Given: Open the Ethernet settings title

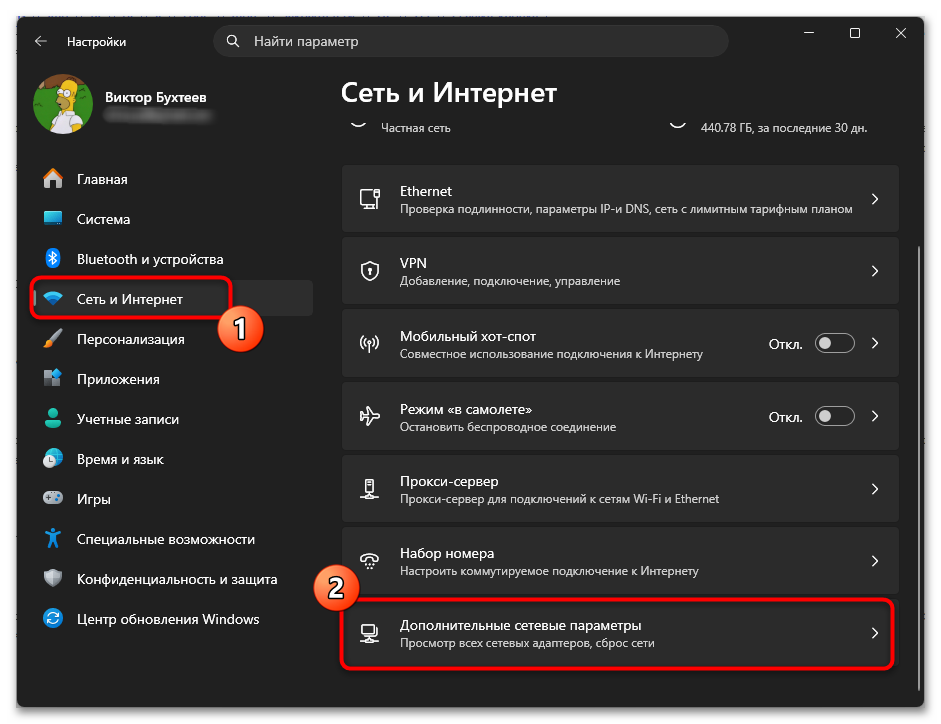Looking at the screenshot, I should point(425,191).
